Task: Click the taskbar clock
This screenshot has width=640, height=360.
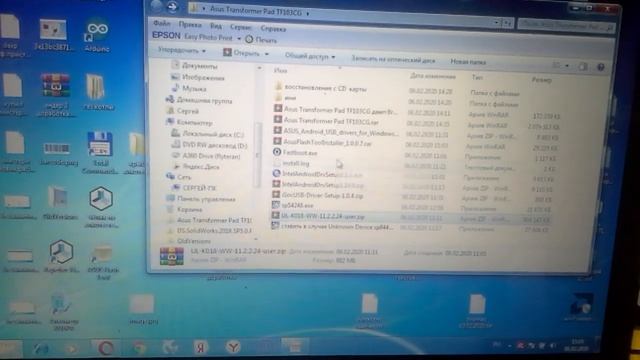Action: click(576, 346)
